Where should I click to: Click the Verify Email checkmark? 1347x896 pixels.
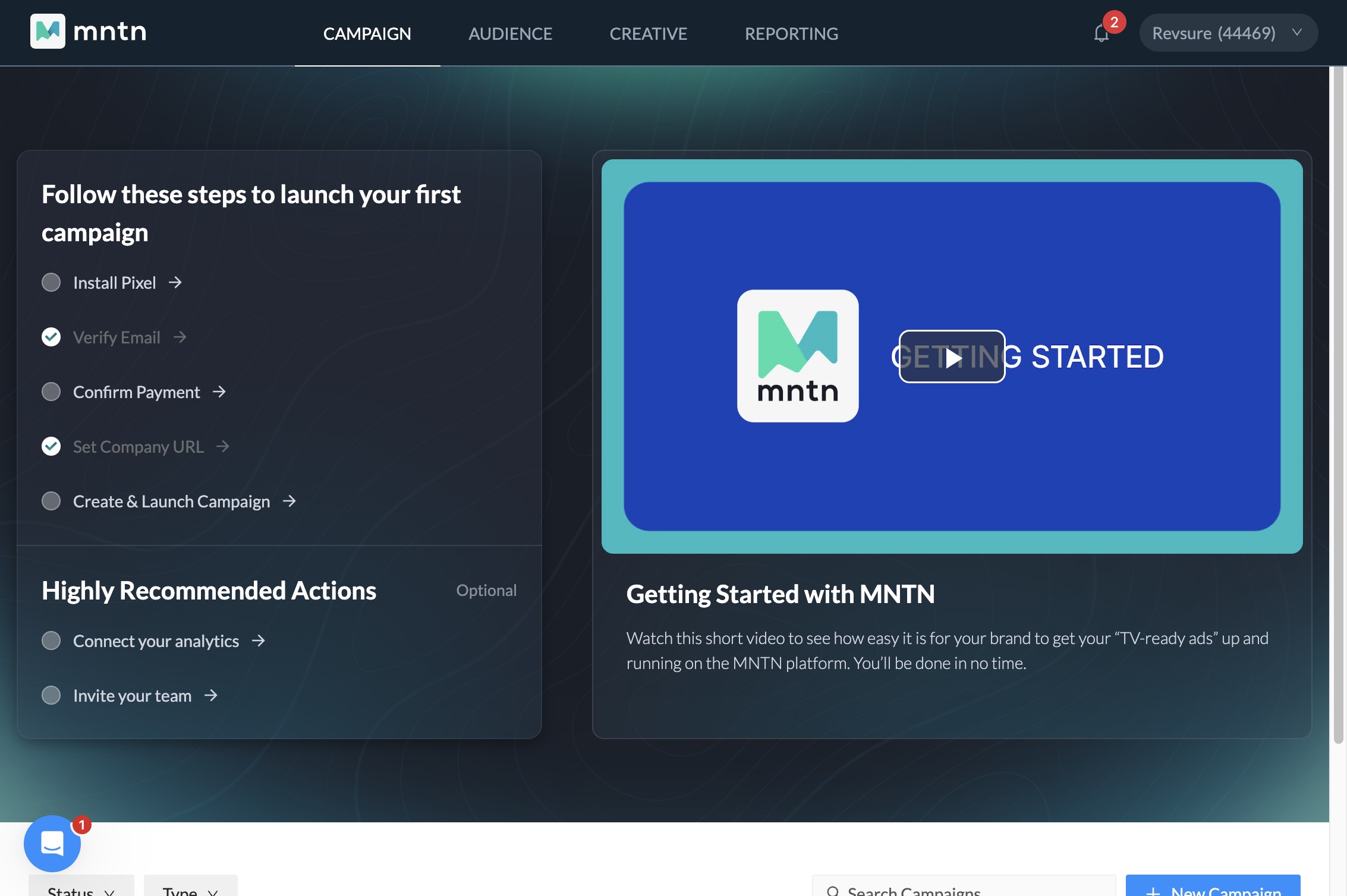pos(51,337)
